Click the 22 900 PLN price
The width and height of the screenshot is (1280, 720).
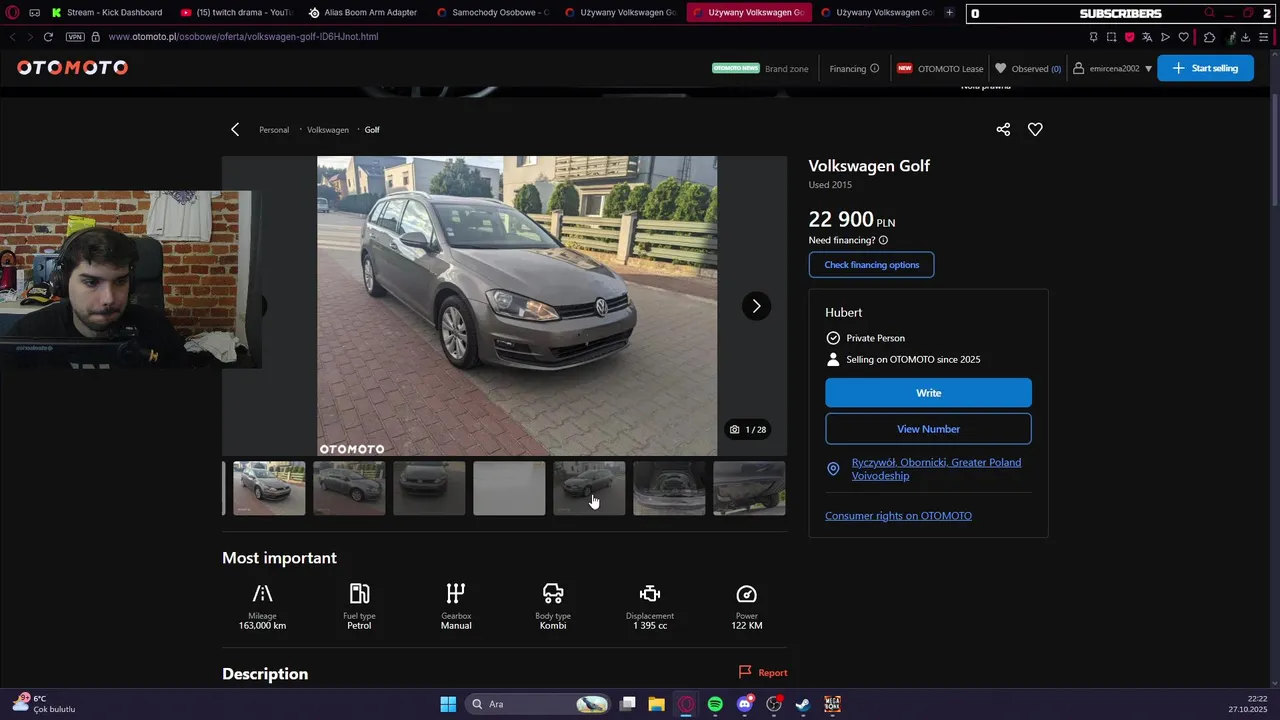coord(852,220)
